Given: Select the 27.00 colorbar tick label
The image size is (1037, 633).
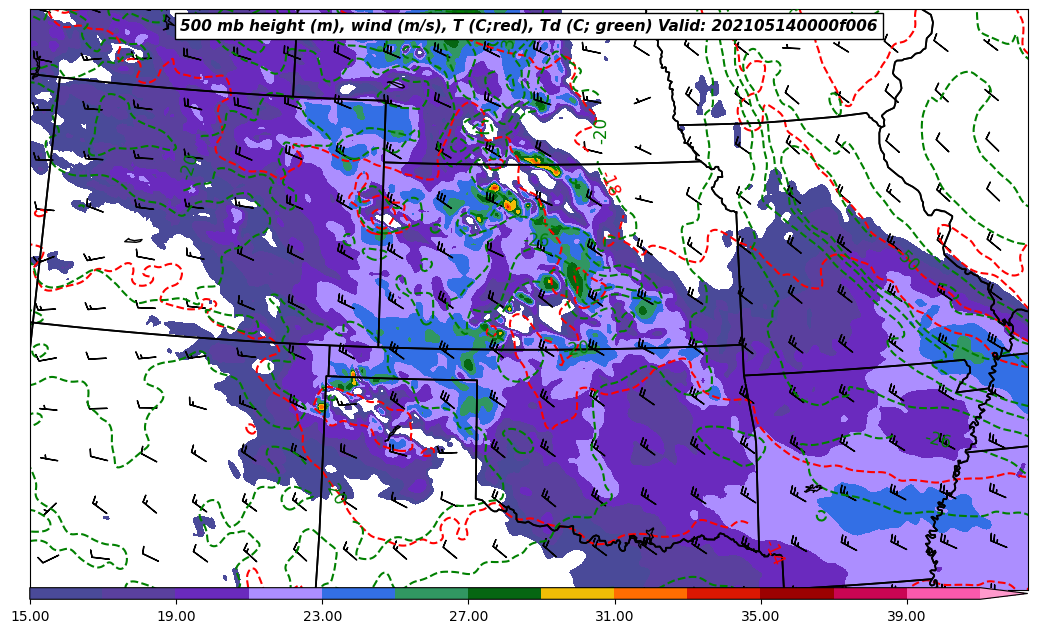Looking at the screenshot, I should pos(468,616).
